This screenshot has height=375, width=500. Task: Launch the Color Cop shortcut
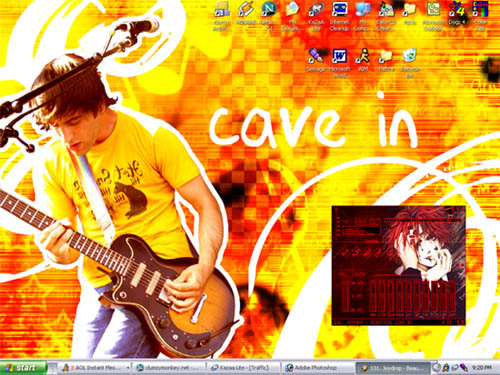[x=480, y=16]
